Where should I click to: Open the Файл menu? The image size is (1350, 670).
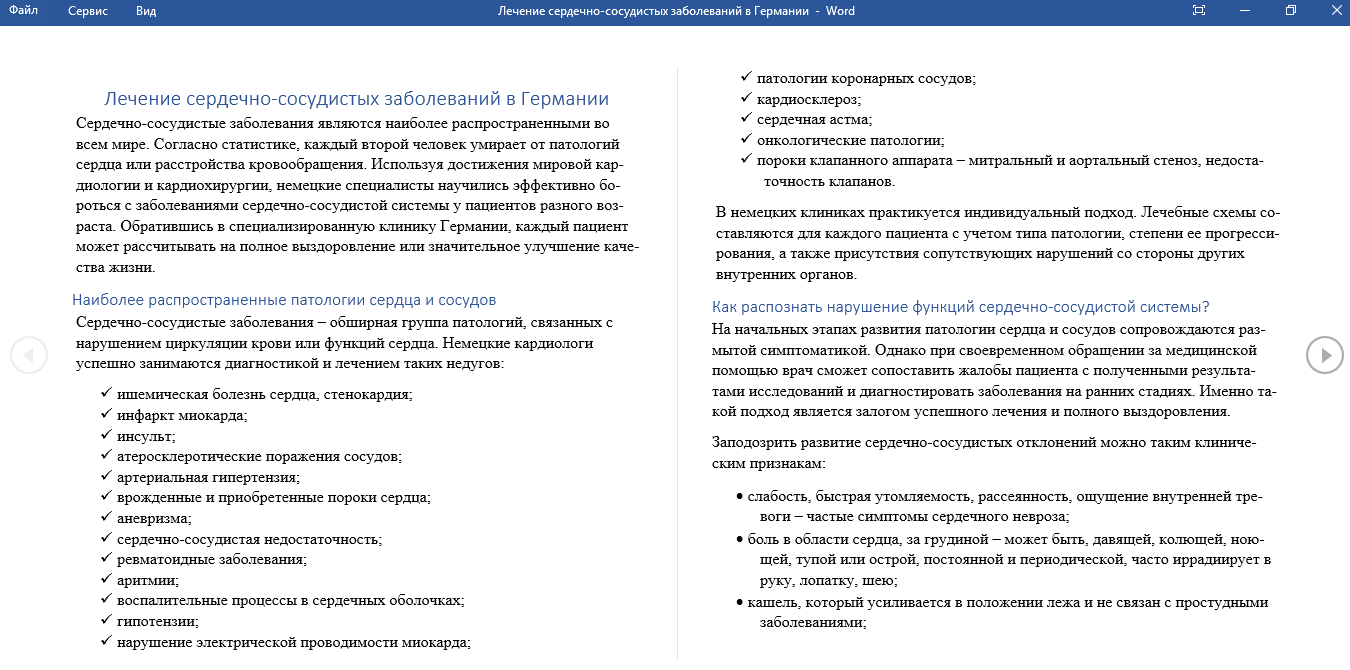[x=23, y=11]
